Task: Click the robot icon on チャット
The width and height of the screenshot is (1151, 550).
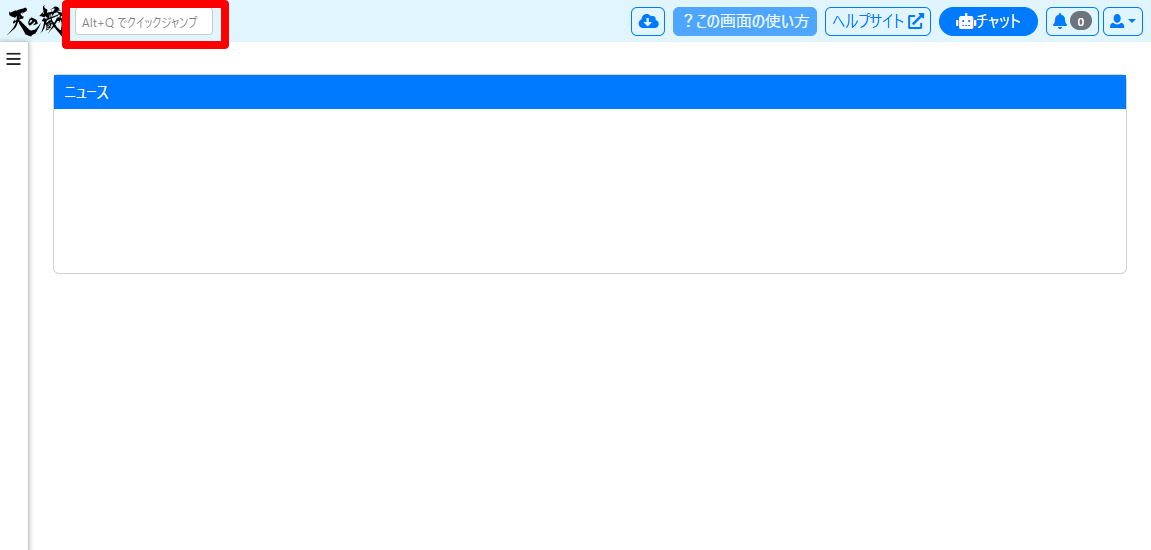Action: 965,21
